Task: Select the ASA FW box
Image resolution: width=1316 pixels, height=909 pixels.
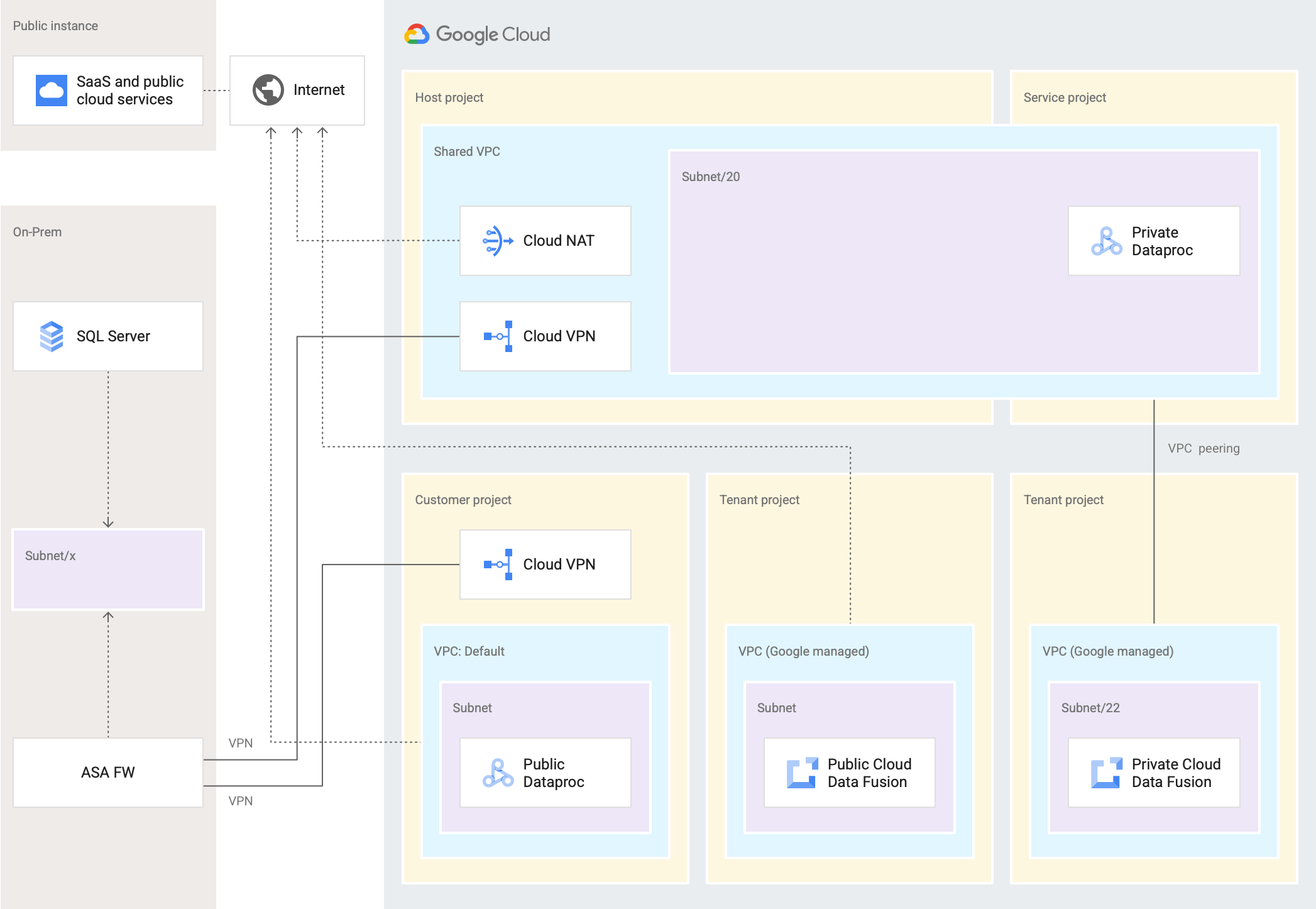Action: click(x=108, y=773)
